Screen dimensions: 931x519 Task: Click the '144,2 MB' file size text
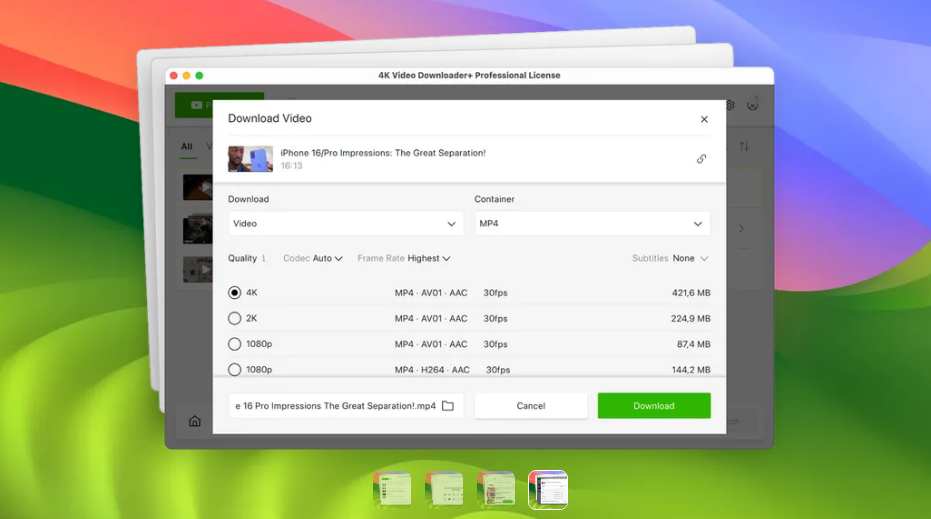(691, 369)
